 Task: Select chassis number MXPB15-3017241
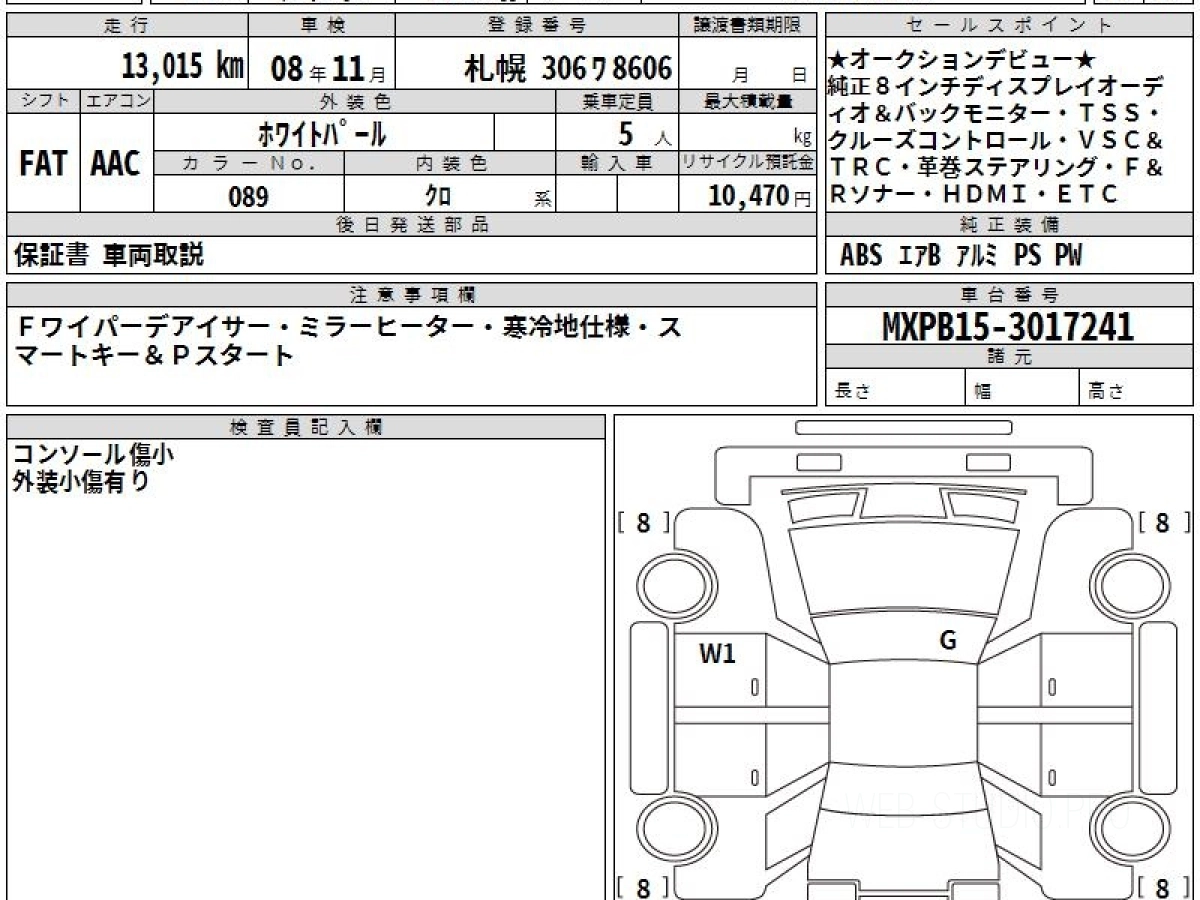pos(1008,326)
